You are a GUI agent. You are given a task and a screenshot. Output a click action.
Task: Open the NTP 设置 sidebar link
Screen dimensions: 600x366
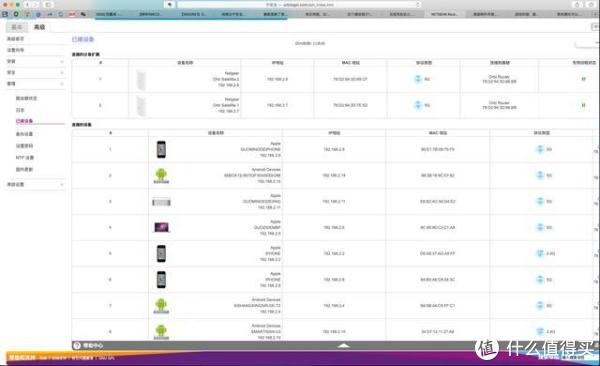pyautogui.click(x=24, y=158)
